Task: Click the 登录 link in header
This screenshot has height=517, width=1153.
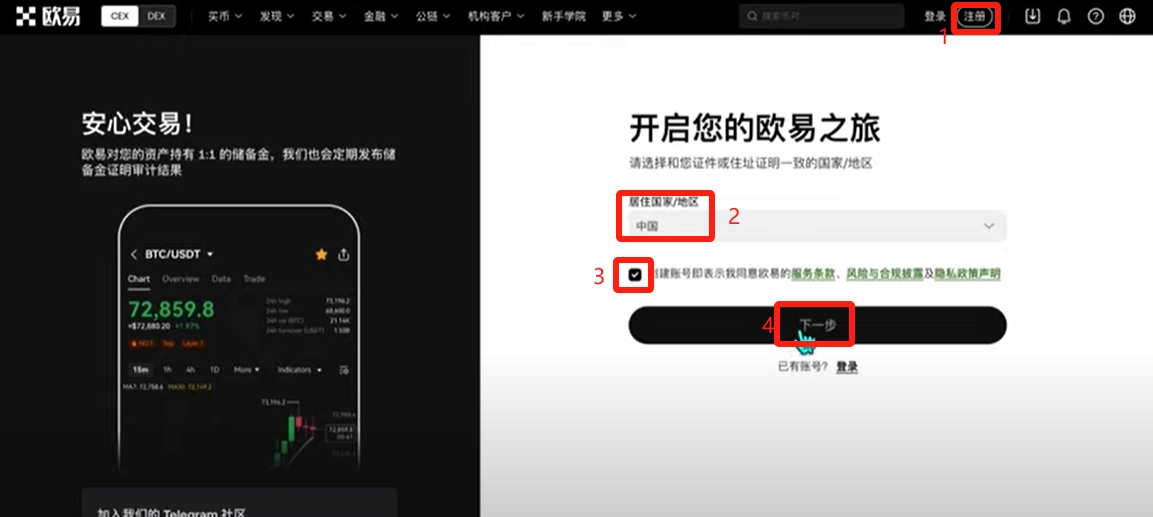Action: pos(935,16)
